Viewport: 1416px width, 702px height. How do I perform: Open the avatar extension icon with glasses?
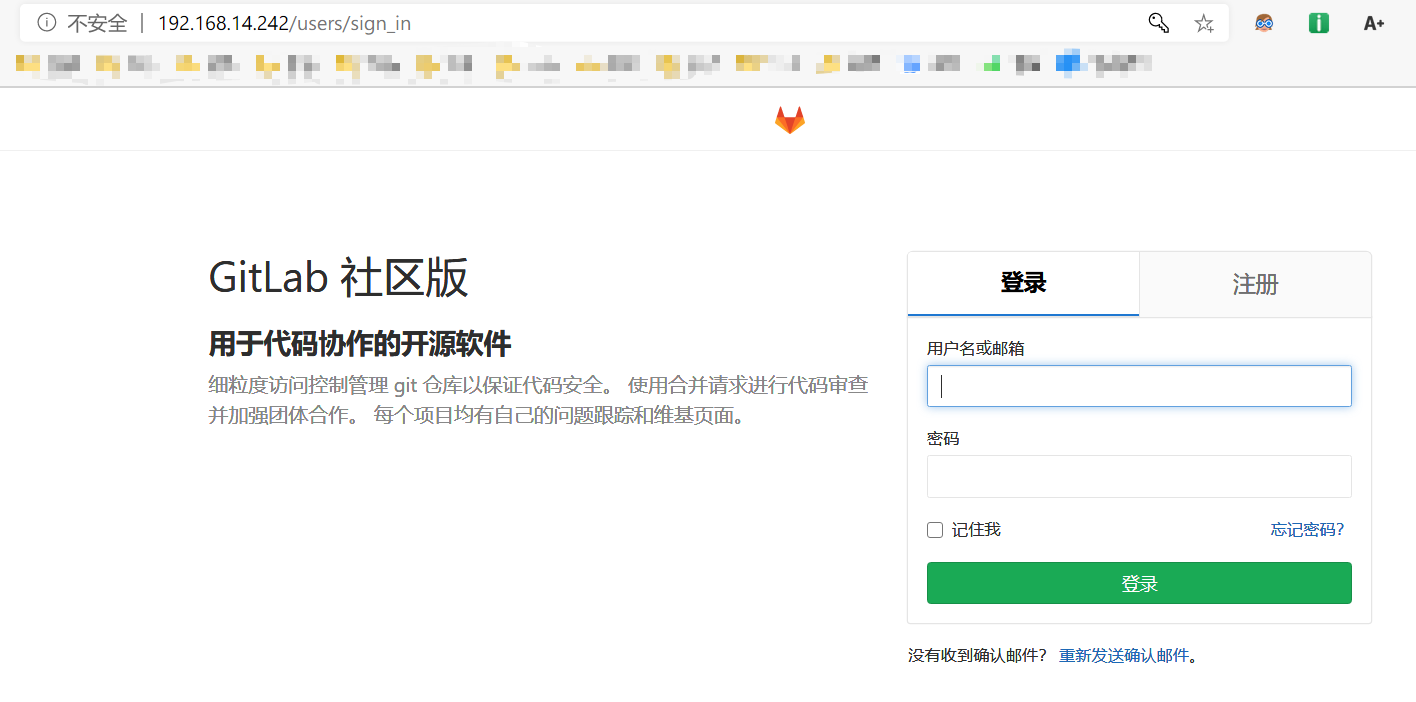tap(1265, 22)
